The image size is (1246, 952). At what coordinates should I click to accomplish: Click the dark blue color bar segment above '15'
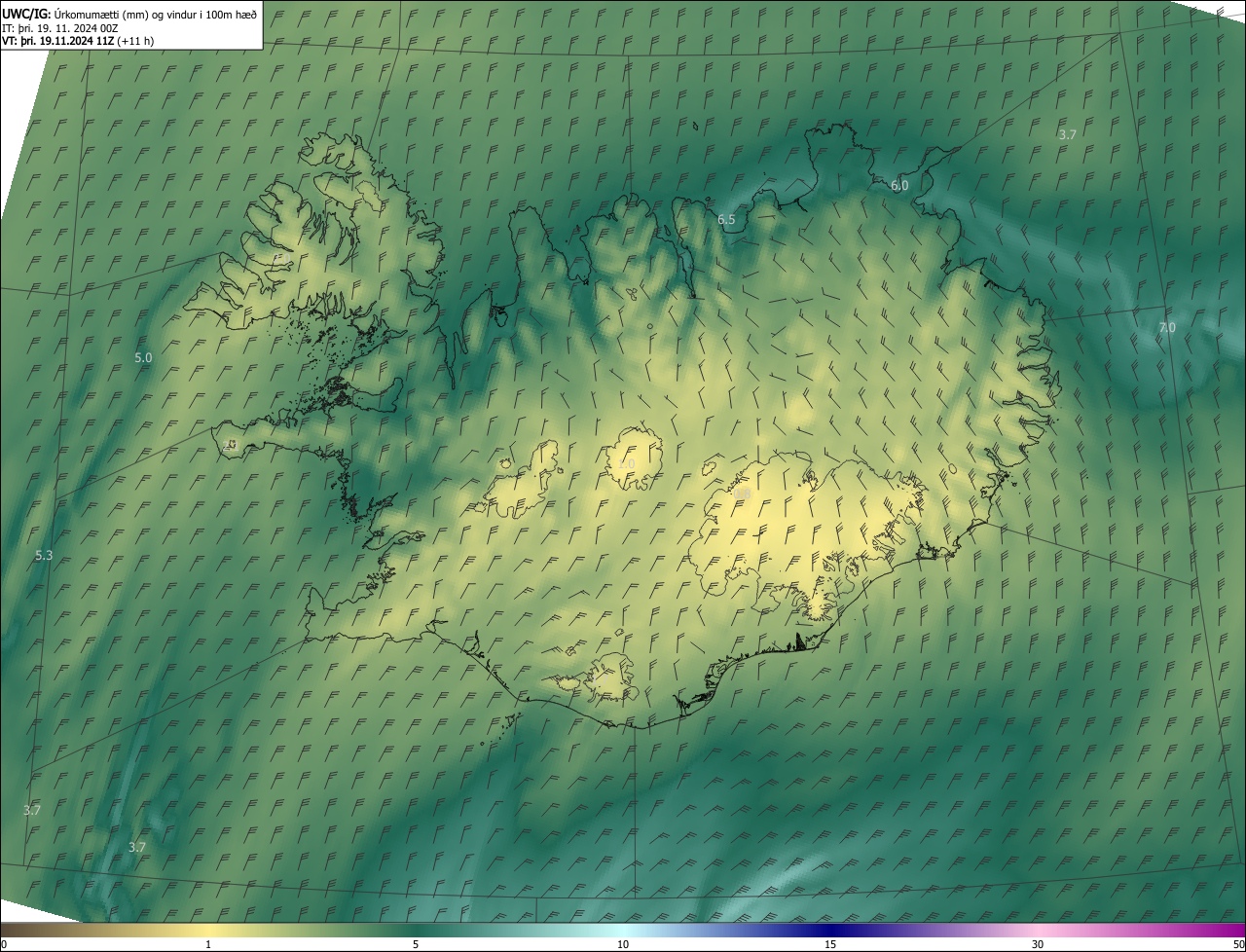[830, 931]
